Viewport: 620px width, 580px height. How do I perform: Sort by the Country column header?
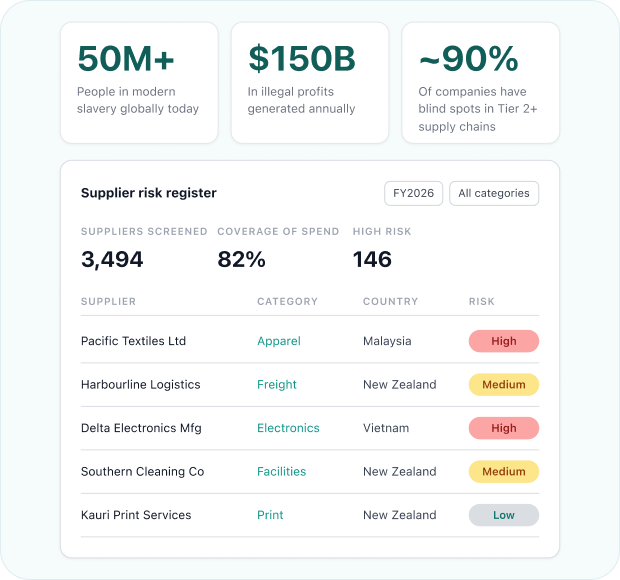click(390, 301)
